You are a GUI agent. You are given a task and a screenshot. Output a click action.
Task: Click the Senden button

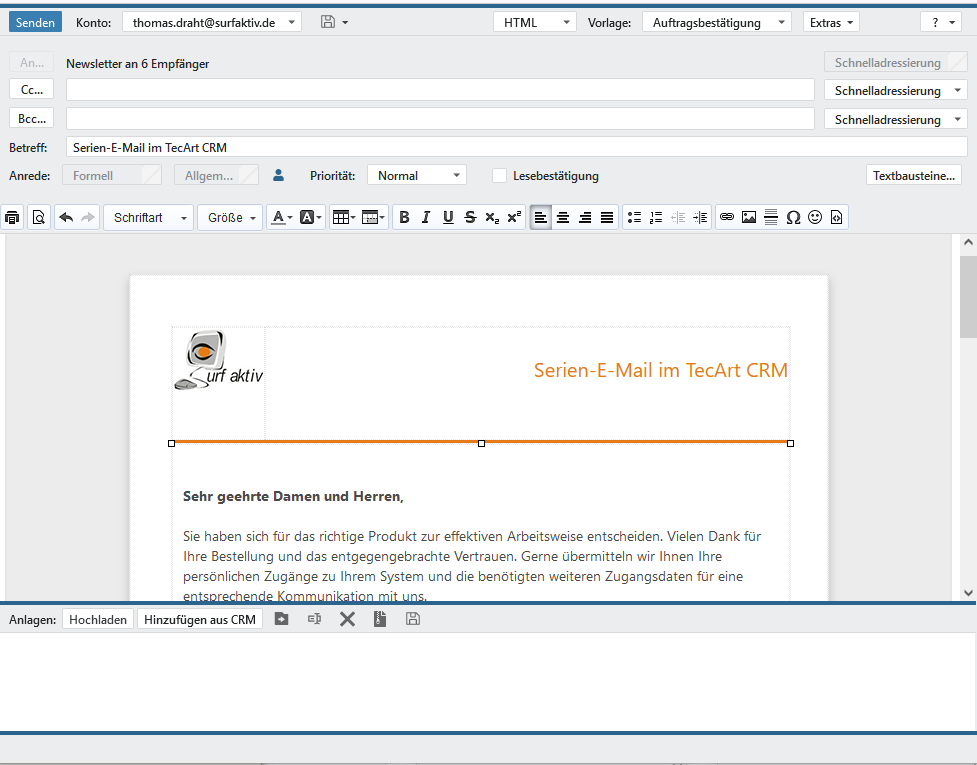tap(36, 22)
